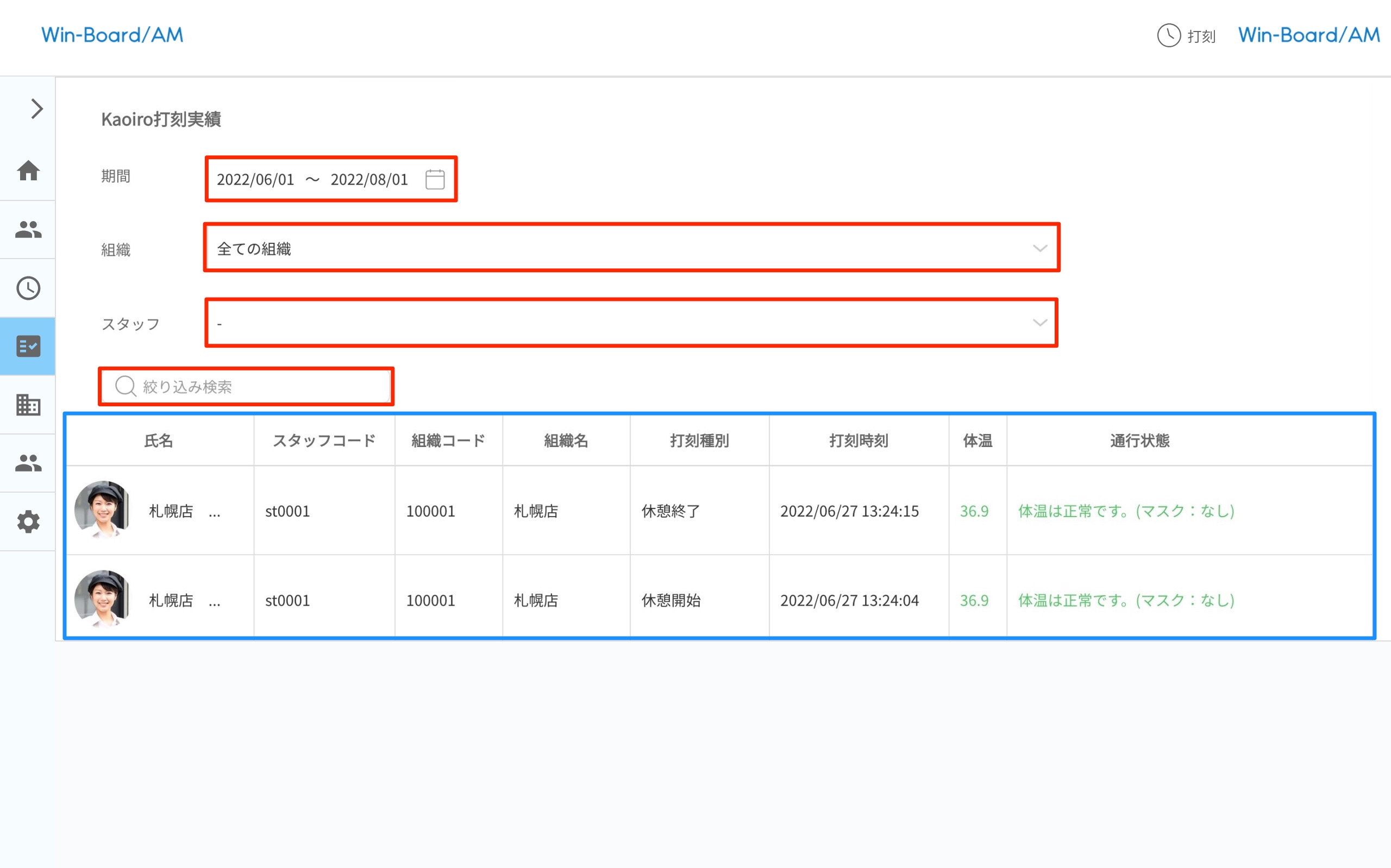This screenshot has height=868, width=1391.
Task: Open the calendar date picker icon
Action: (435, 179)
